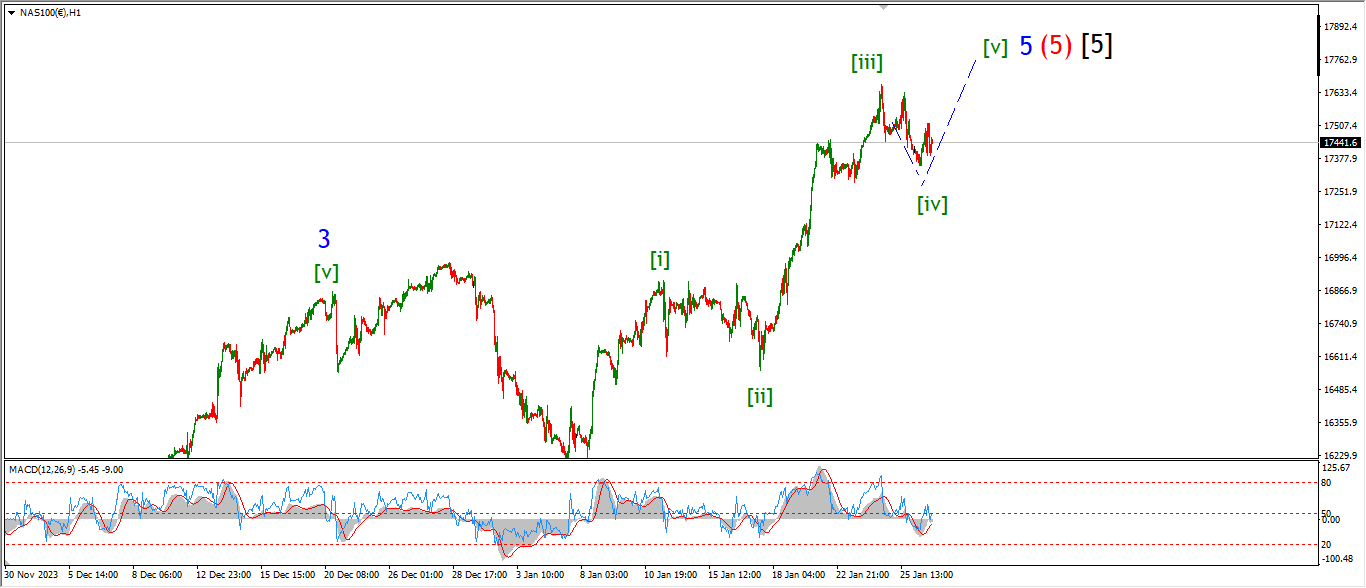Select green [v] label under blue 3
The image size is (1366, 588).
[326, 272]
